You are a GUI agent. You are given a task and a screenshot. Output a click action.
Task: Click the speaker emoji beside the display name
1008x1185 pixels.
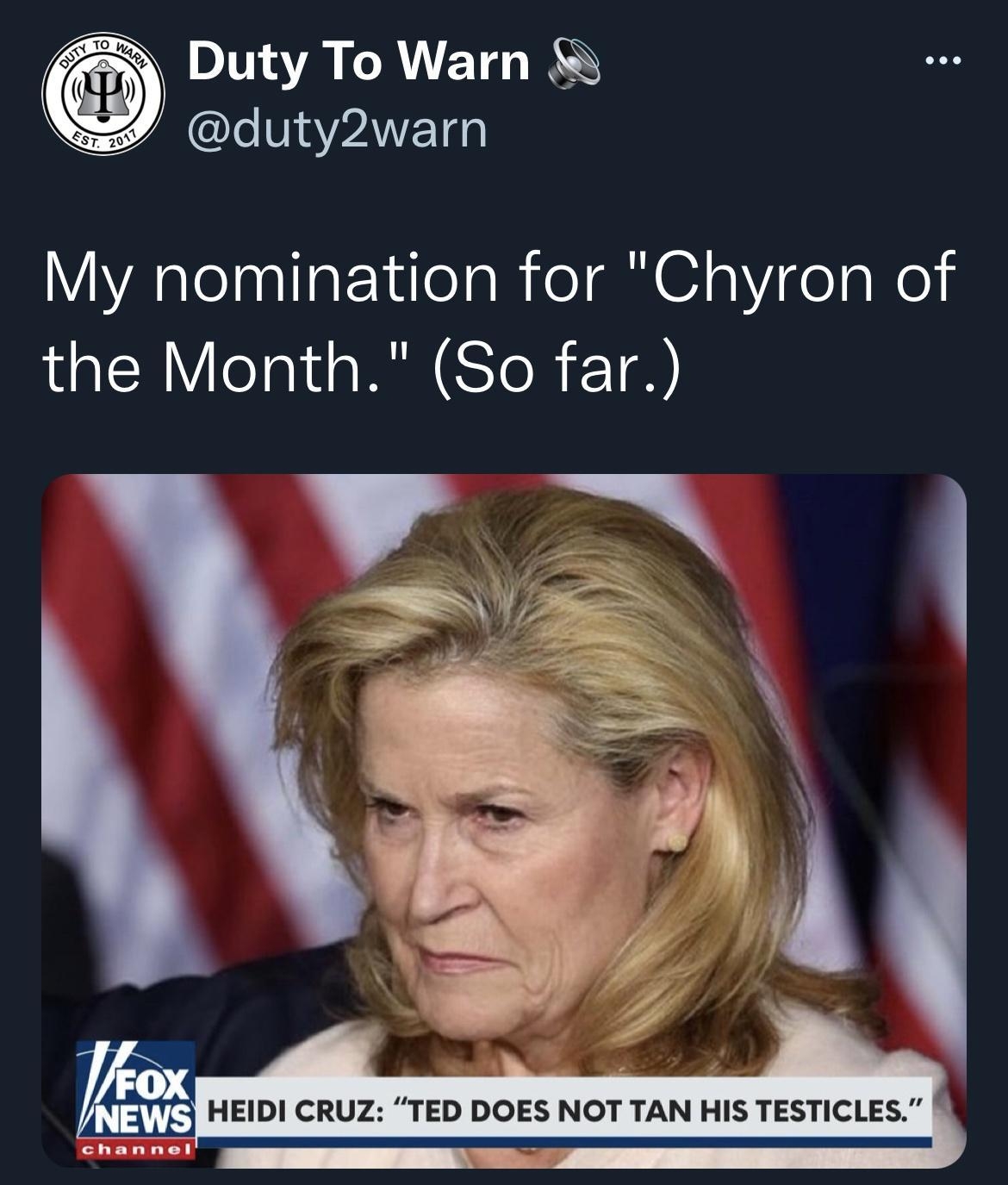[x=572, y=64]
